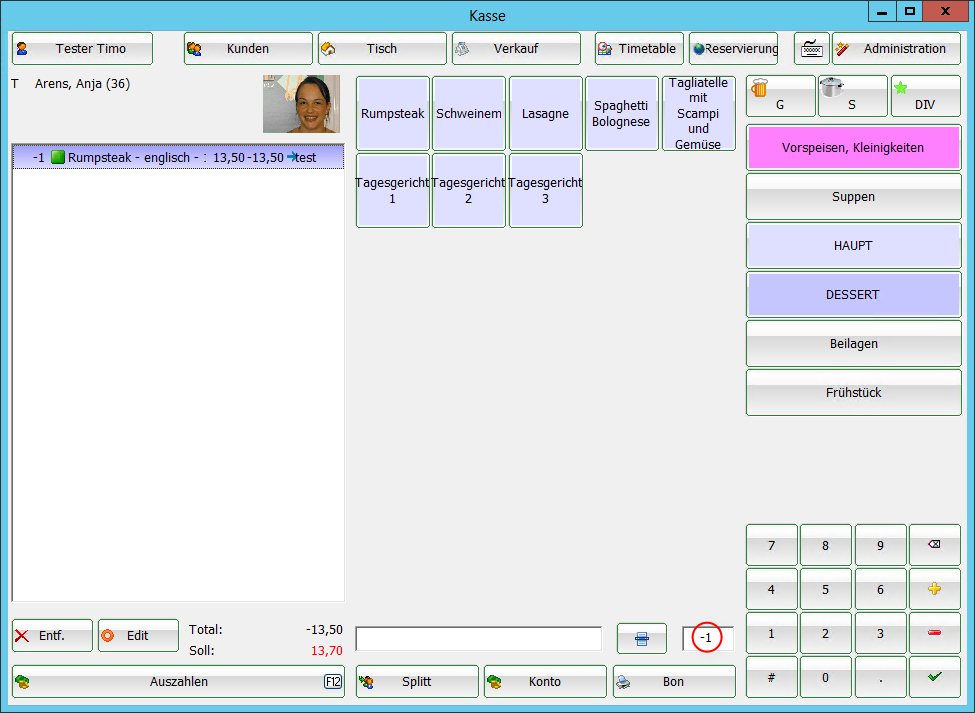975x713 pixels.
Task: Click the customer name Arens, Anja (36)
Action: point(82,84)
